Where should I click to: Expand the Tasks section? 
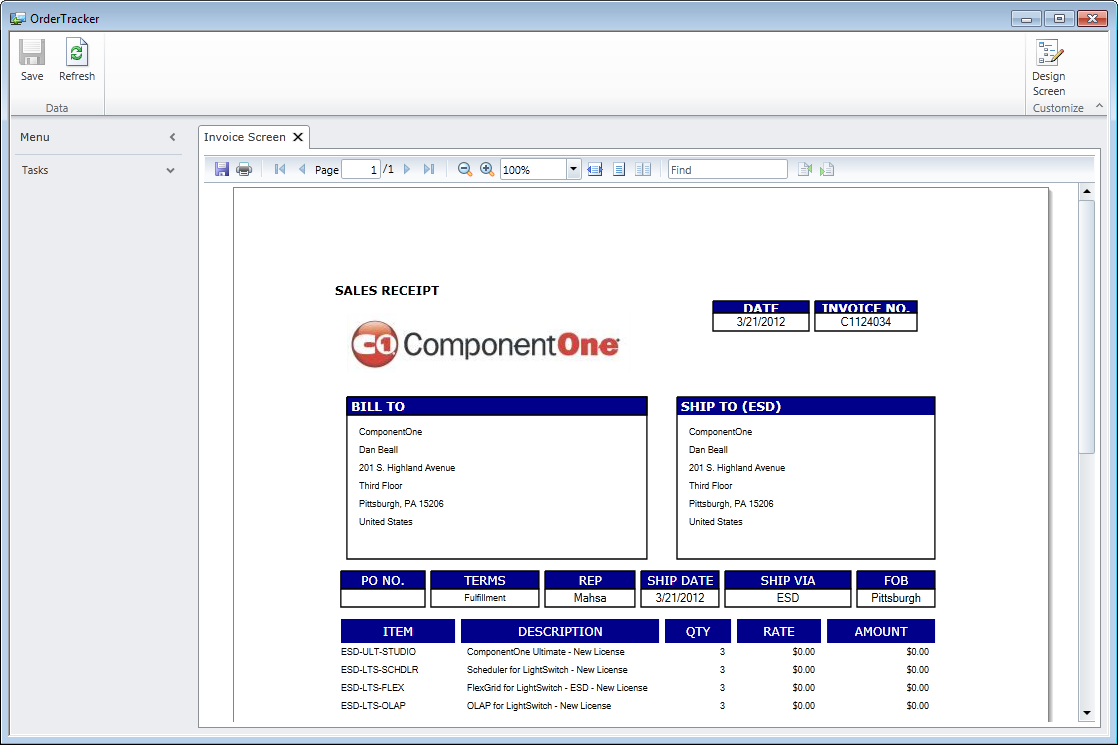170,170
